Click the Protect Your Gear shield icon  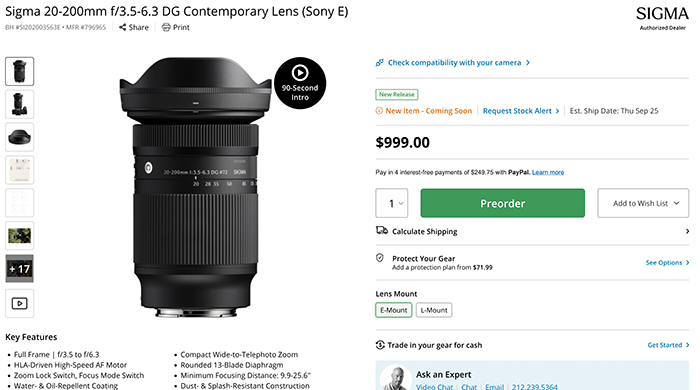[x=380, y=257]
